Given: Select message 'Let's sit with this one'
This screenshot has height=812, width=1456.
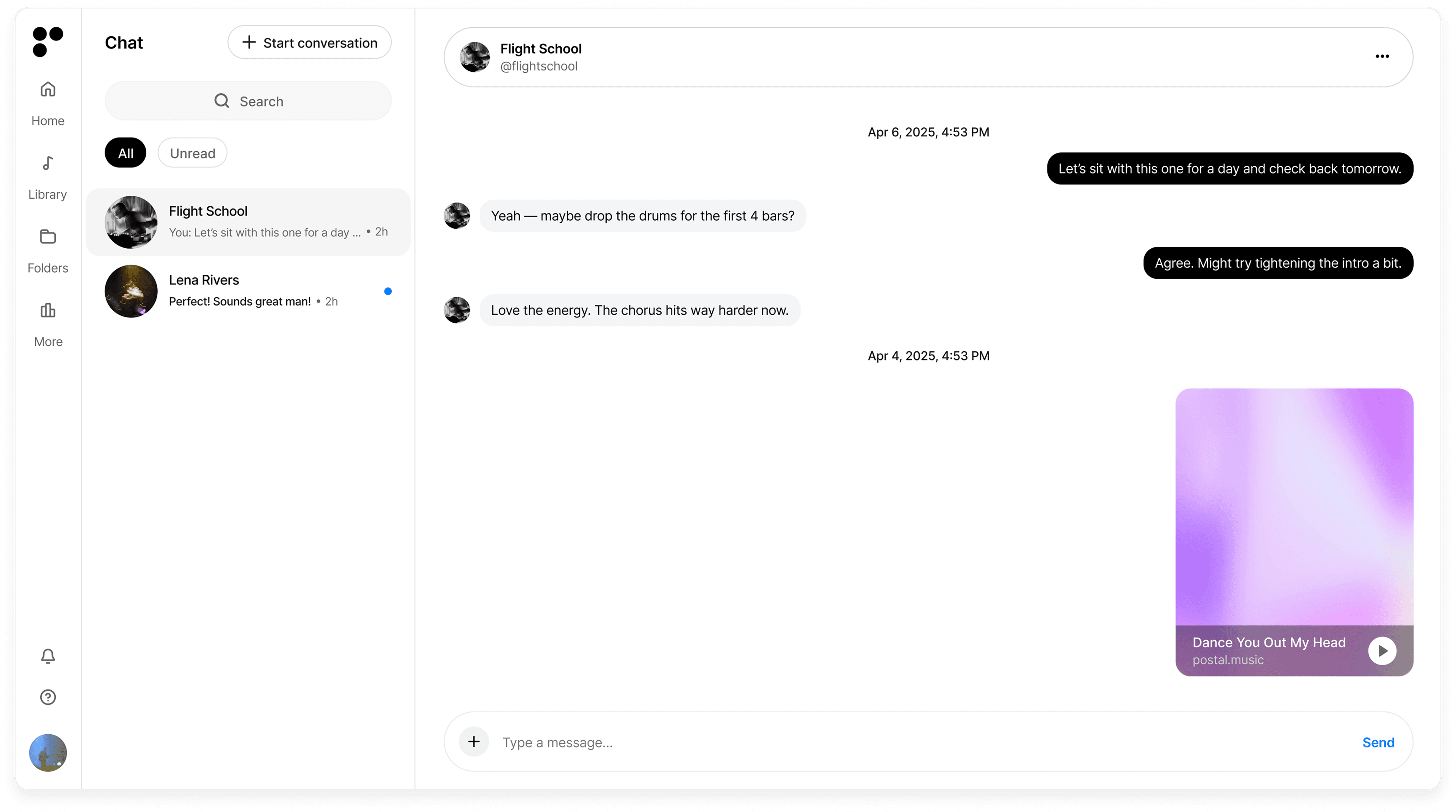Looking at the screenshot, I should [1230, 168].
